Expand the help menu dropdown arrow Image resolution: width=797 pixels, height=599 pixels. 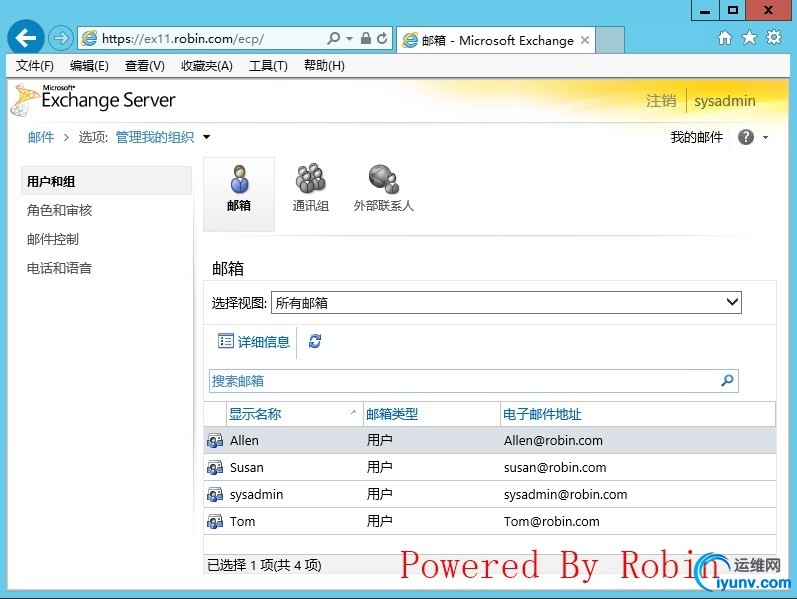click(765, 137)
